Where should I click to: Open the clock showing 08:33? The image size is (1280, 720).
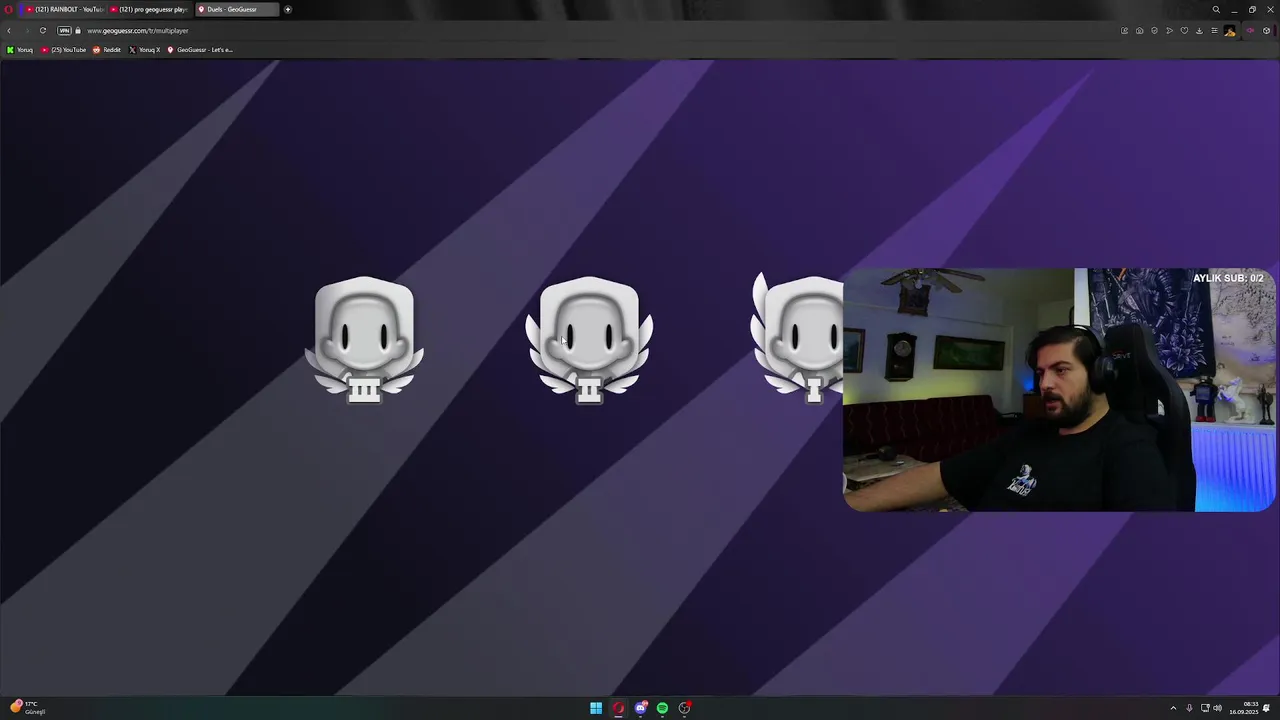click(x=1243, y=708)
